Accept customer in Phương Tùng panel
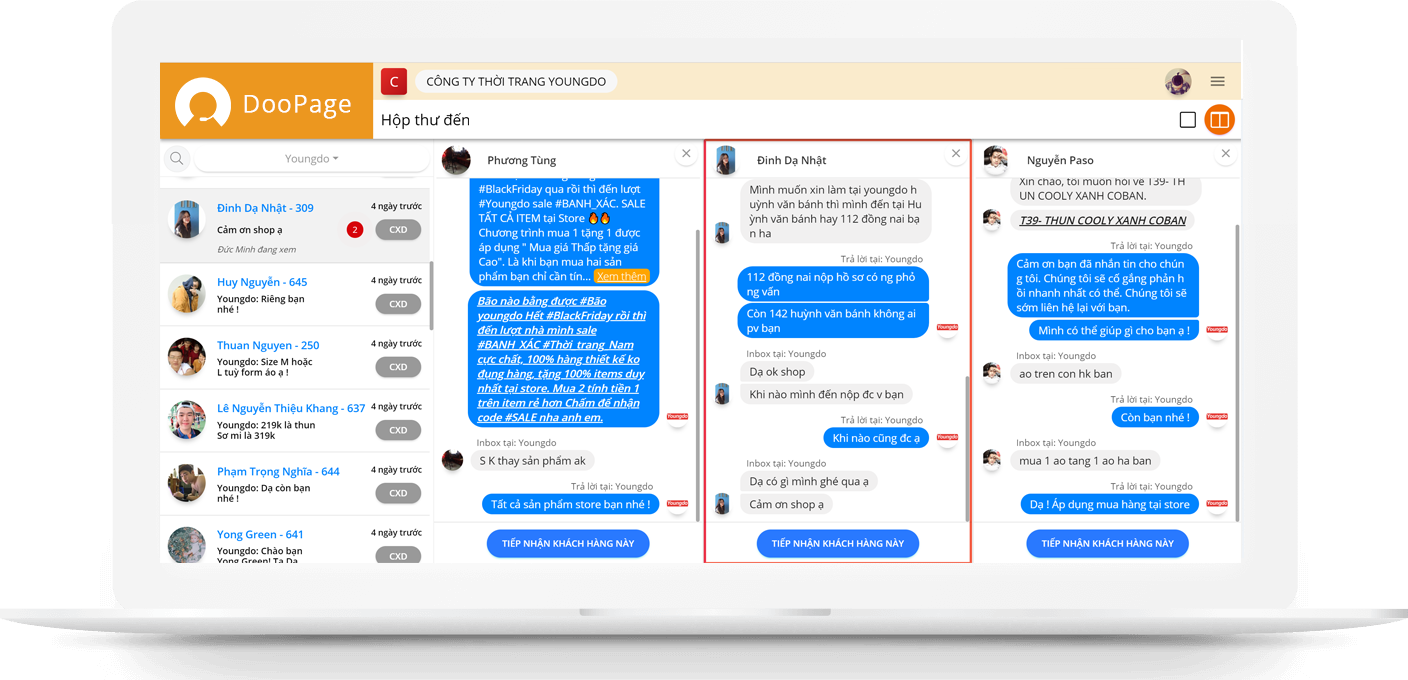Viewport: 1408px width, 680px height. pyautogui.click(x=568, y=543)
